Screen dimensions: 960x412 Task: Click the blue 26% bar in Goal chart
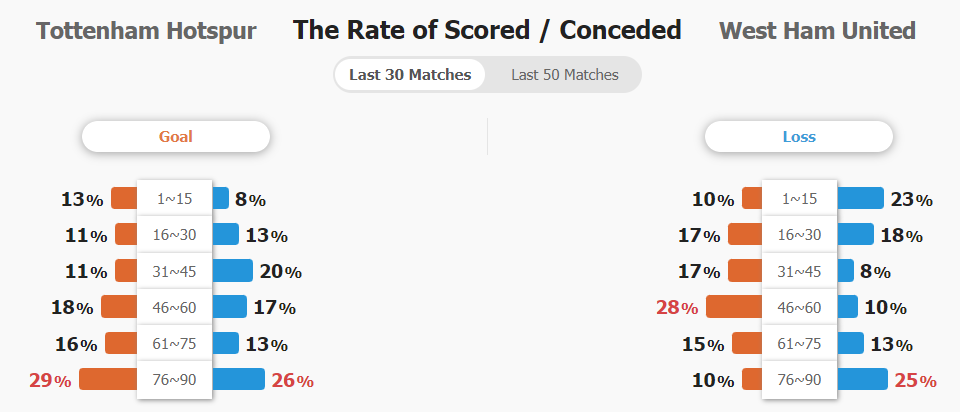point(238,379)
